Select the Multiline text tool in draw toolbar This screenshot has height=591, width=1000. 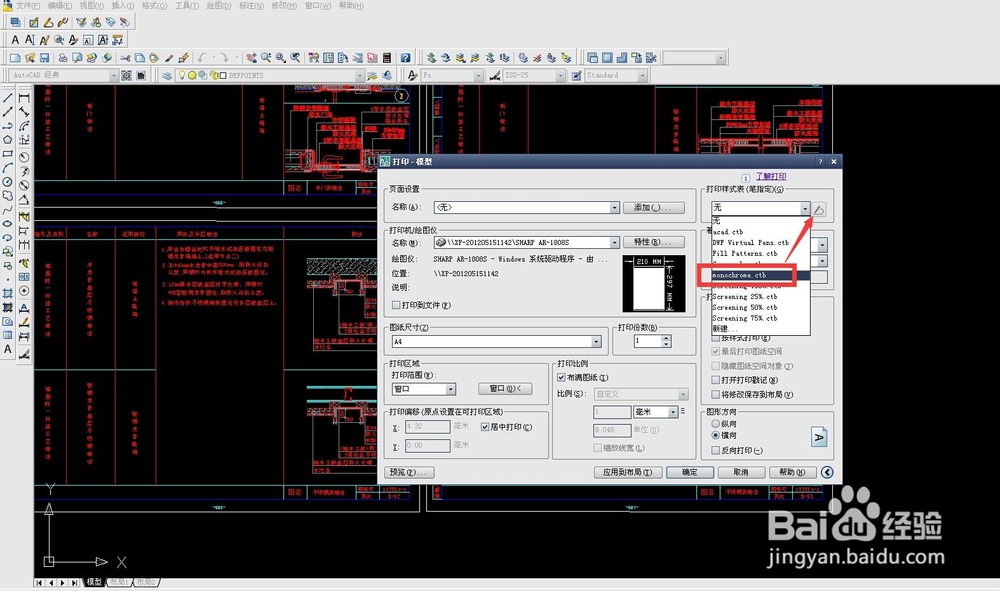[x=8, y=349]
